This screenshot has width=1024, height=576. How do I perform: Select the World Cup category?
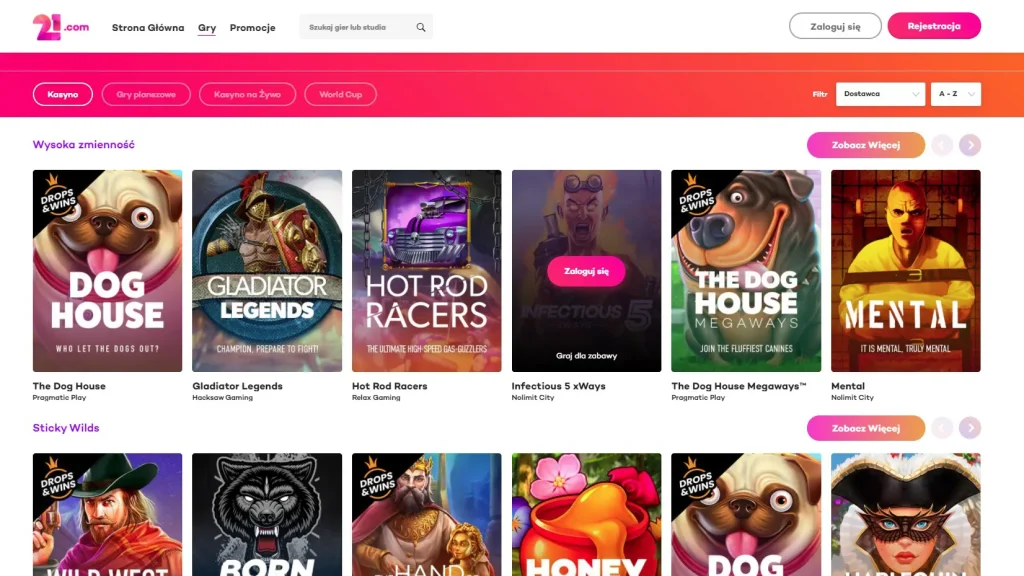click(x=340, y=94)
